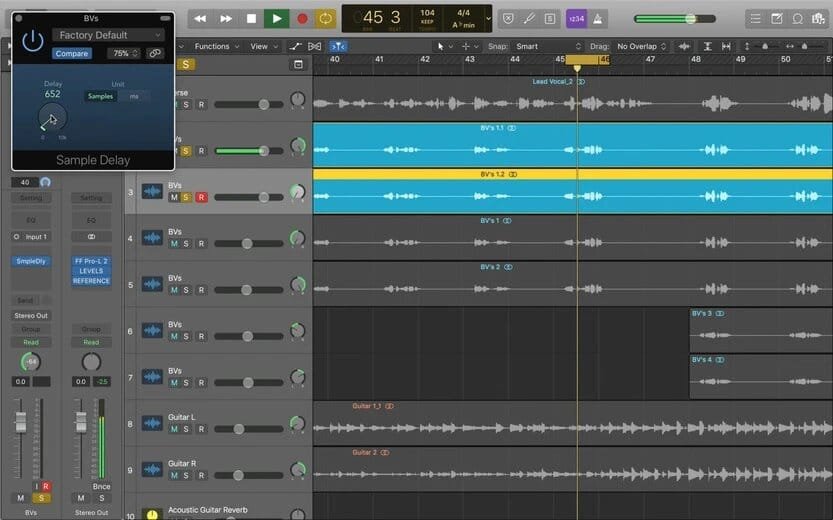Click the BVs channel strip volume fader
833x520 pixels.
21,422
